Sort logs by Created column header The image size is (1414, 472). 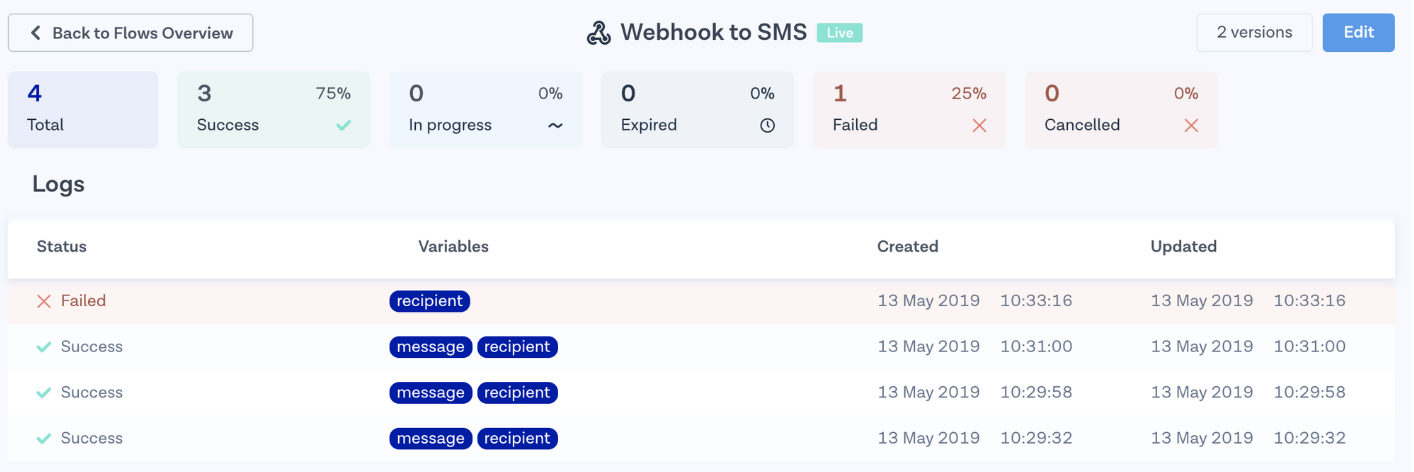point(907,247)
